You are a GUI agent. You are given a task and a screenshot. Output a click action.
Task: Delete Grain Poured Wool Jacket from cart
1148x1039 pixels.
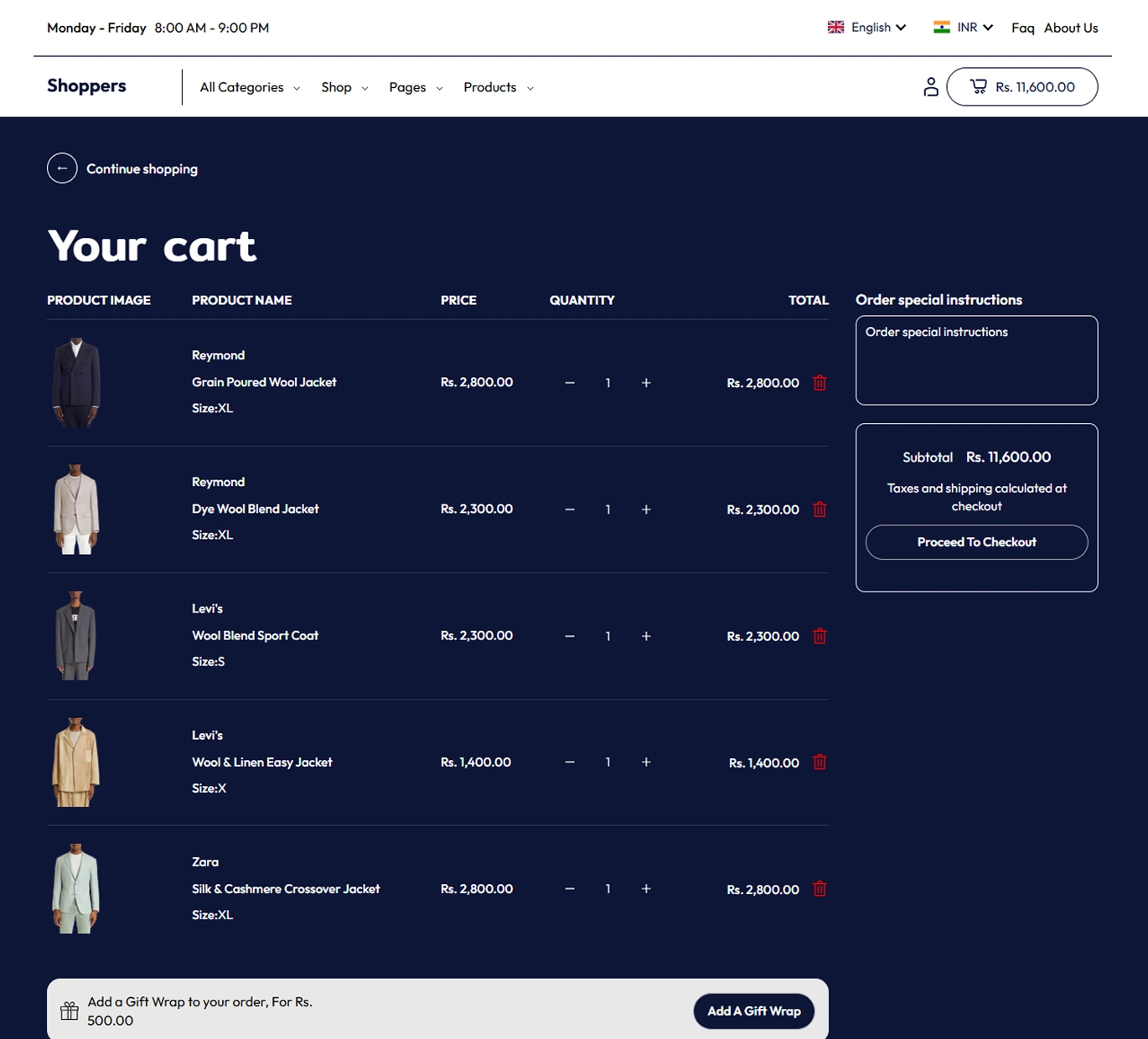pyautogui.click(x=820, y=383)
